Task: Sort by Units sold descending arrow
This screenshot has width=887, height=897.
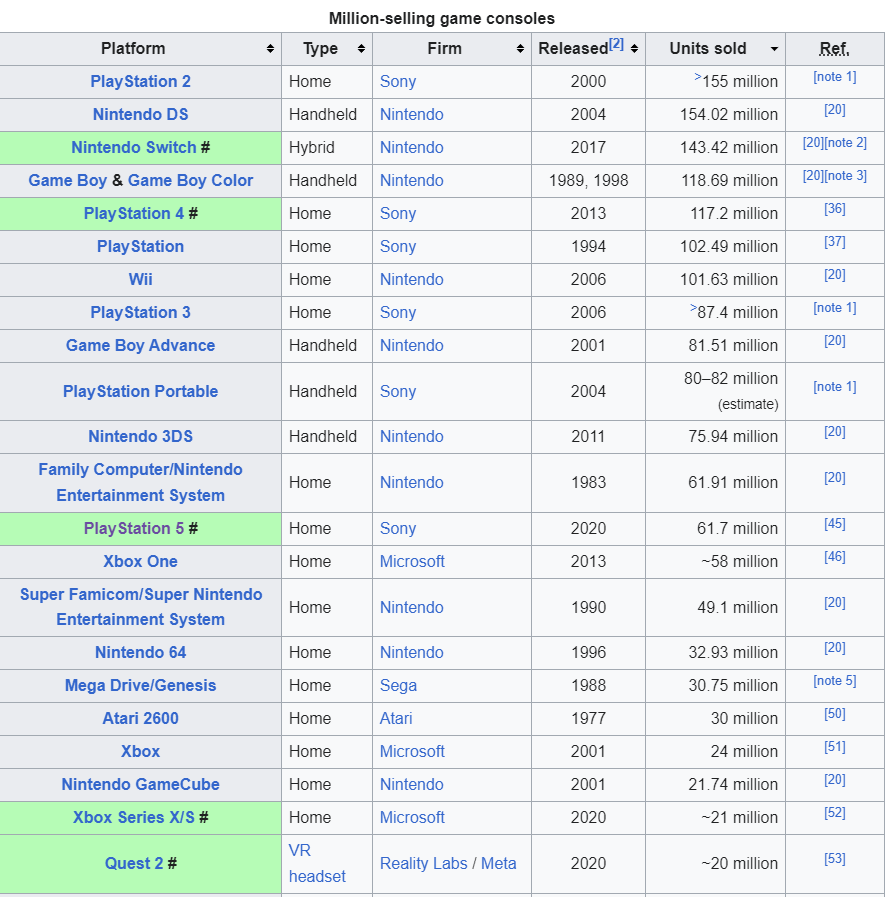Action: tap(774, 49)
